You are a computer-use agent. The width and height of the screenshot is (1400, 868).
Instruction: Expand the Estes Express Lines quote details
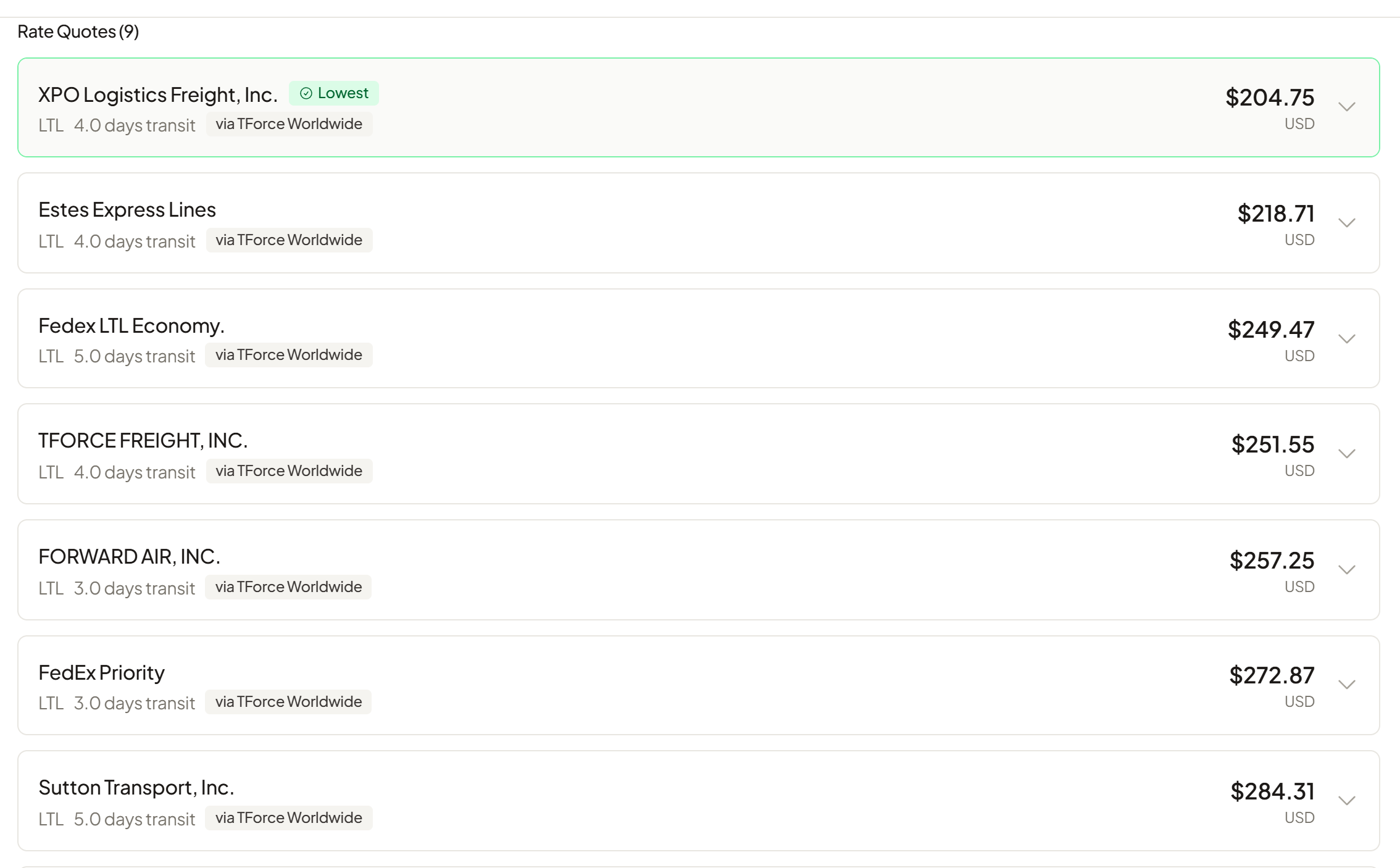(1346, 223)
